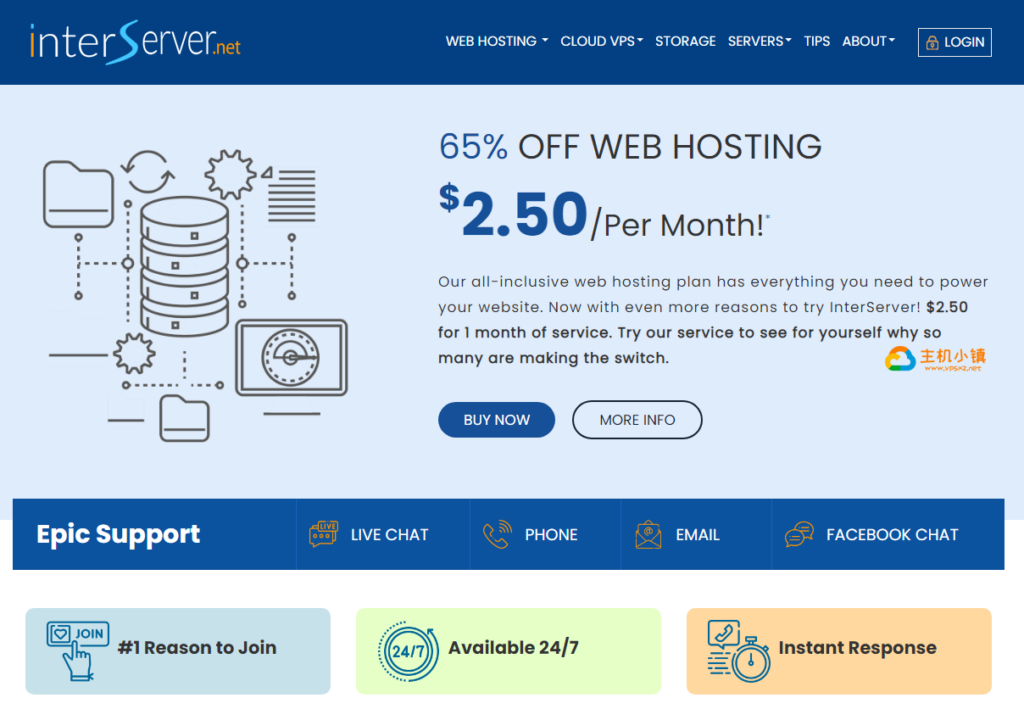Image resolution: width=1024 pixels, height=720 pixels.
Task: Click the Login button
Action: [955, 42]
